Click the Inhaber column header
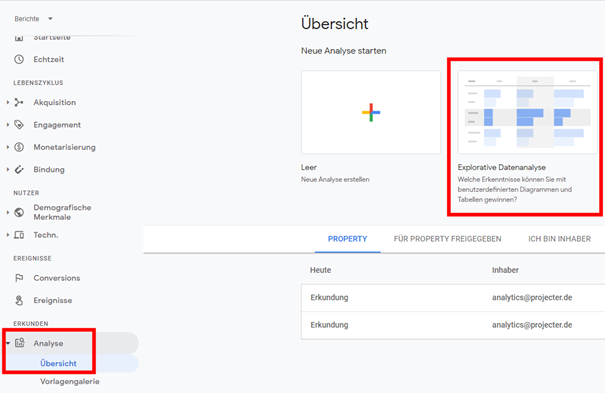The height and width of the screenshot is (393, 605). click(505, 270)
